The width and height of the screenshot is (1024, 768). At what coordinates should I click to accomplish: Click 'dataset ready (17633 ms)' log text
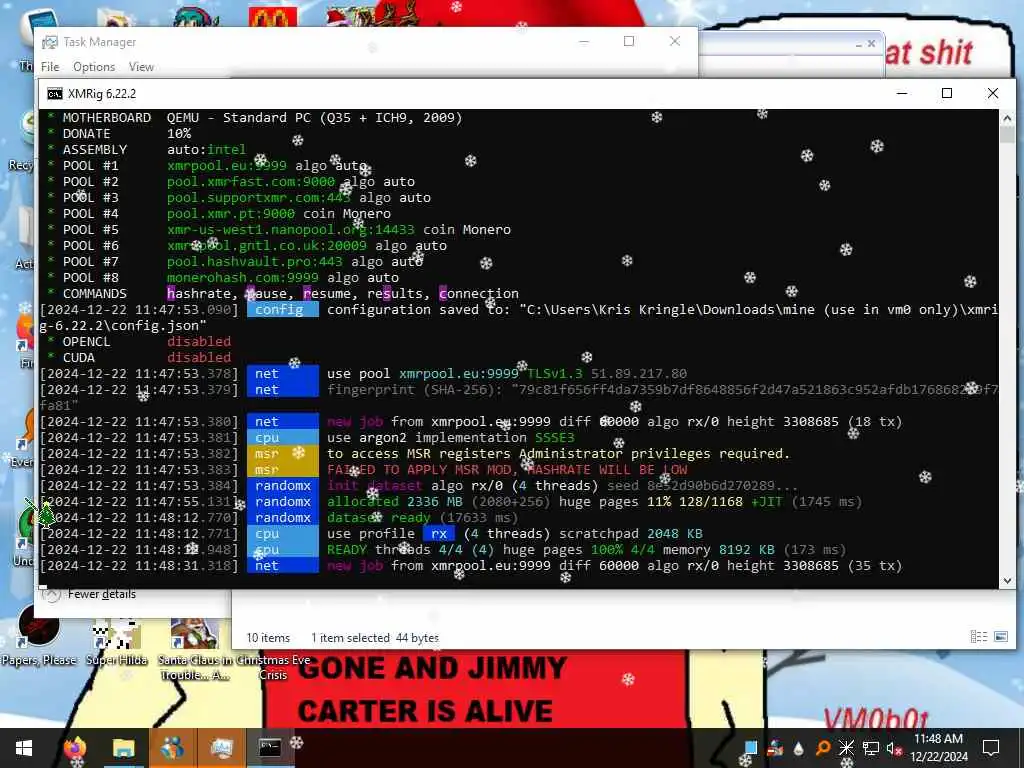point(423,518)
